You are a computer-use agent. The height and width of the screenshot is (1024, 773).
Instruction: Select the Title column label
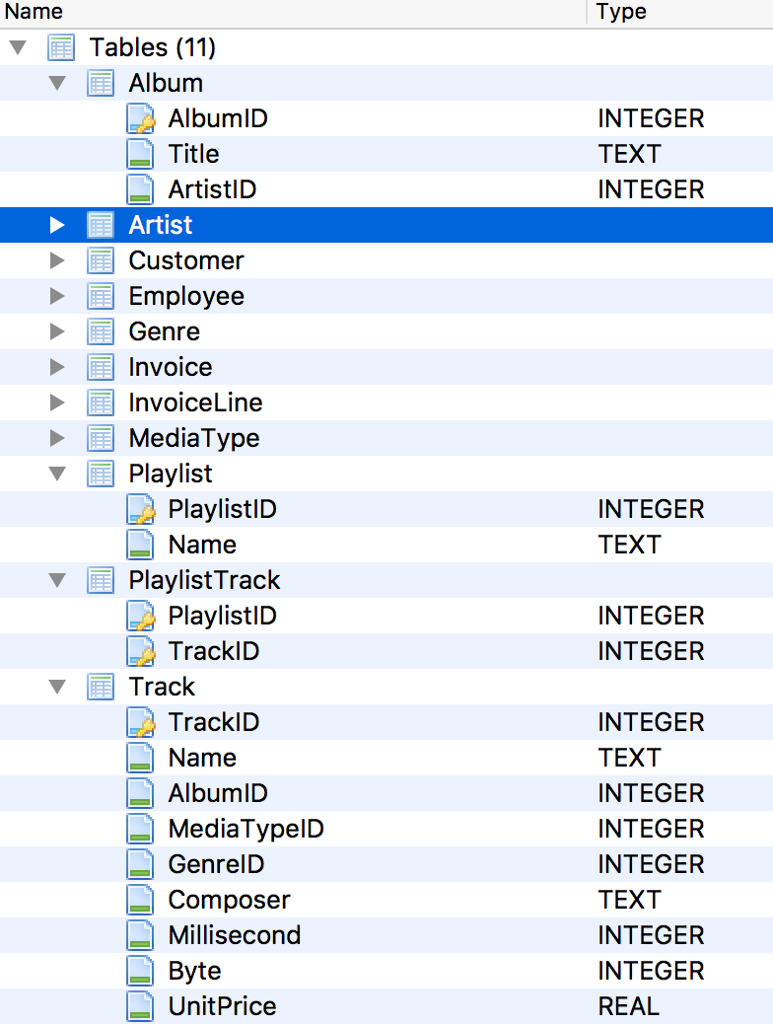193,154
